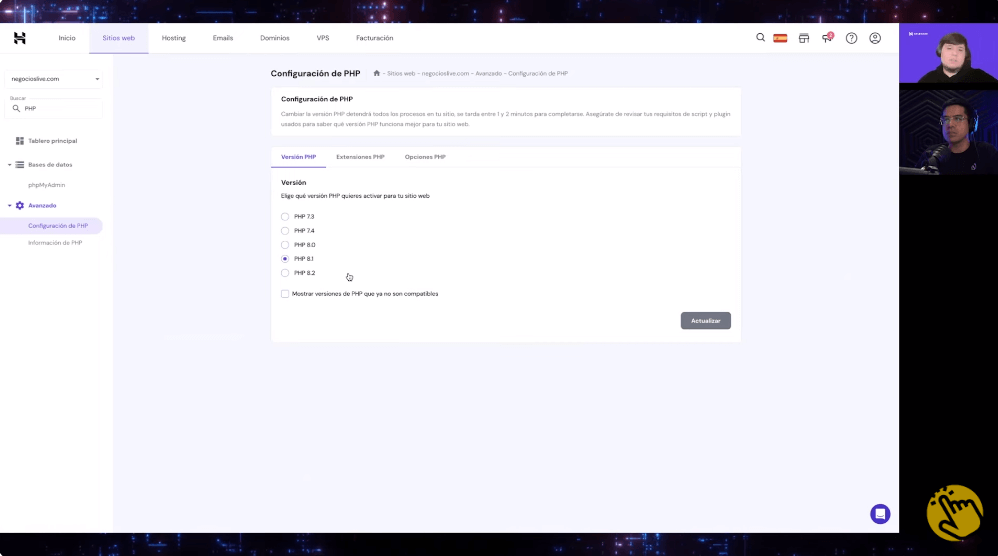This screenshot has width=998, height=556.
Task: Click the lower webcam video thumbnail
Action: (x=948, y=132)
